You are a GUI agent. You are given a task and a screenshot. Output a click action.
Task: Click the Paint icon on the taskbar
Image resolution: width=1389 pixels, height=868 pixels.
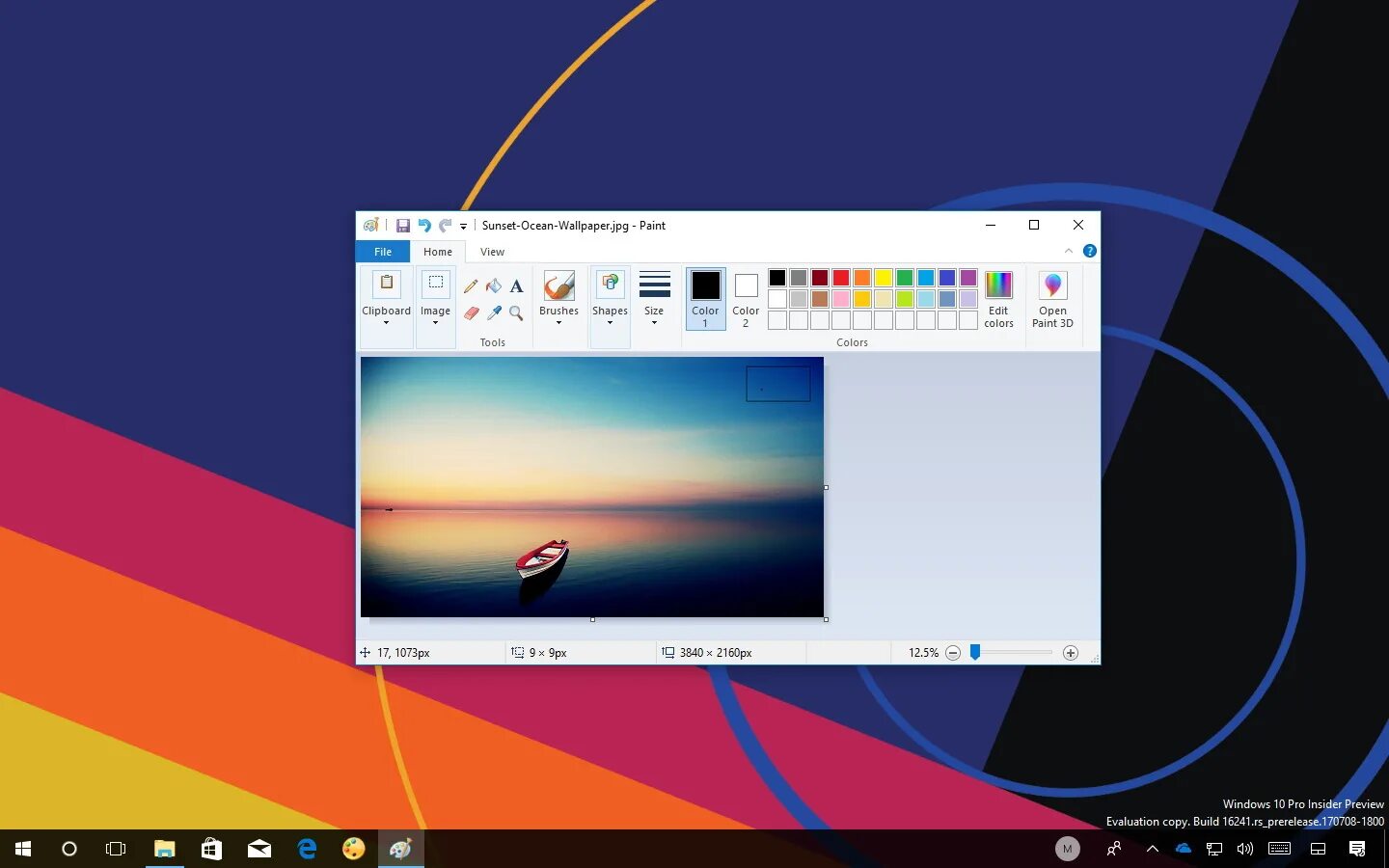[x=400, y=849]
